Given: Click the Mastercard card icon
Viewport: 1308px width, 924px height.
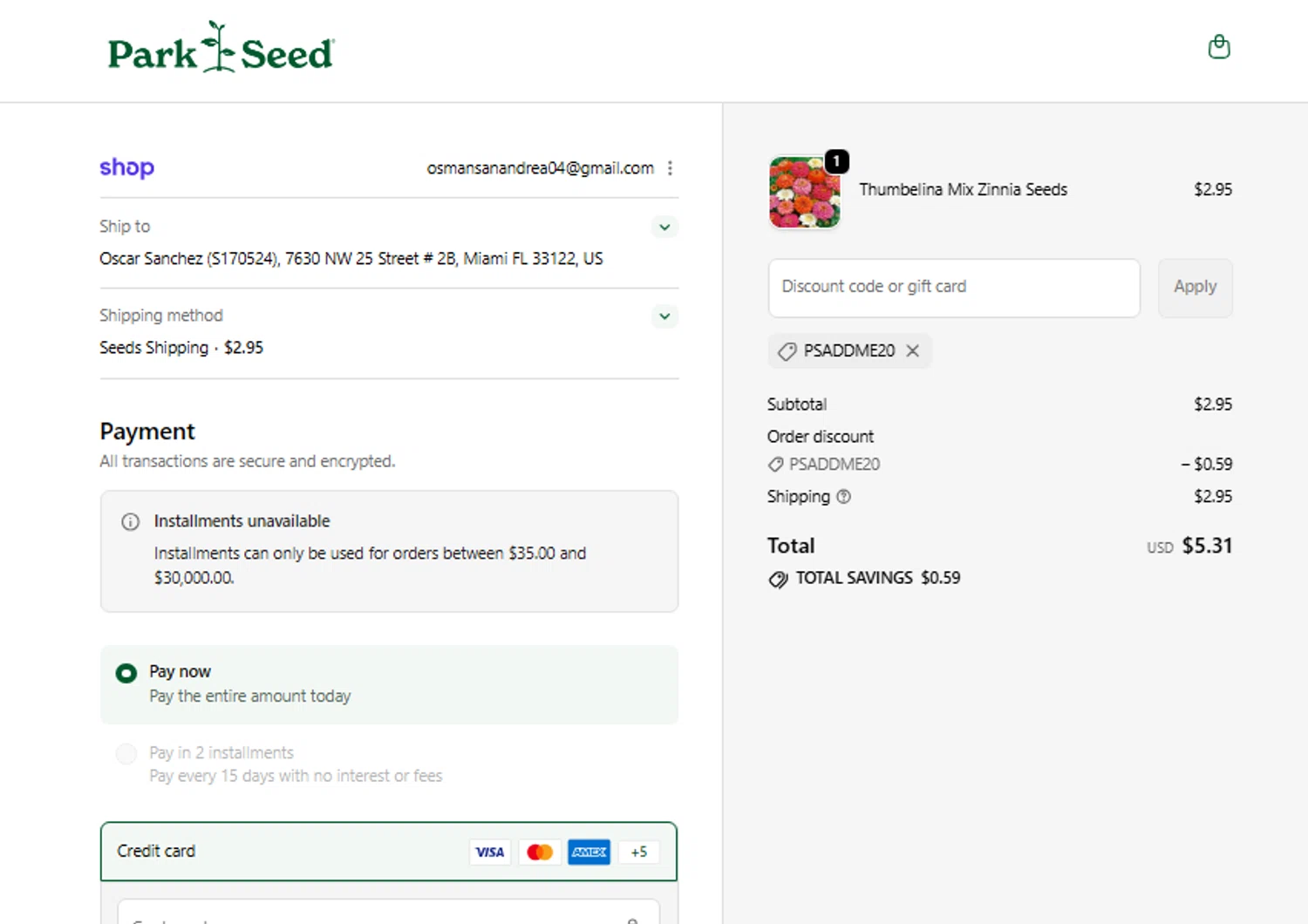Looking at the screenshot, I should pos(540,852).
